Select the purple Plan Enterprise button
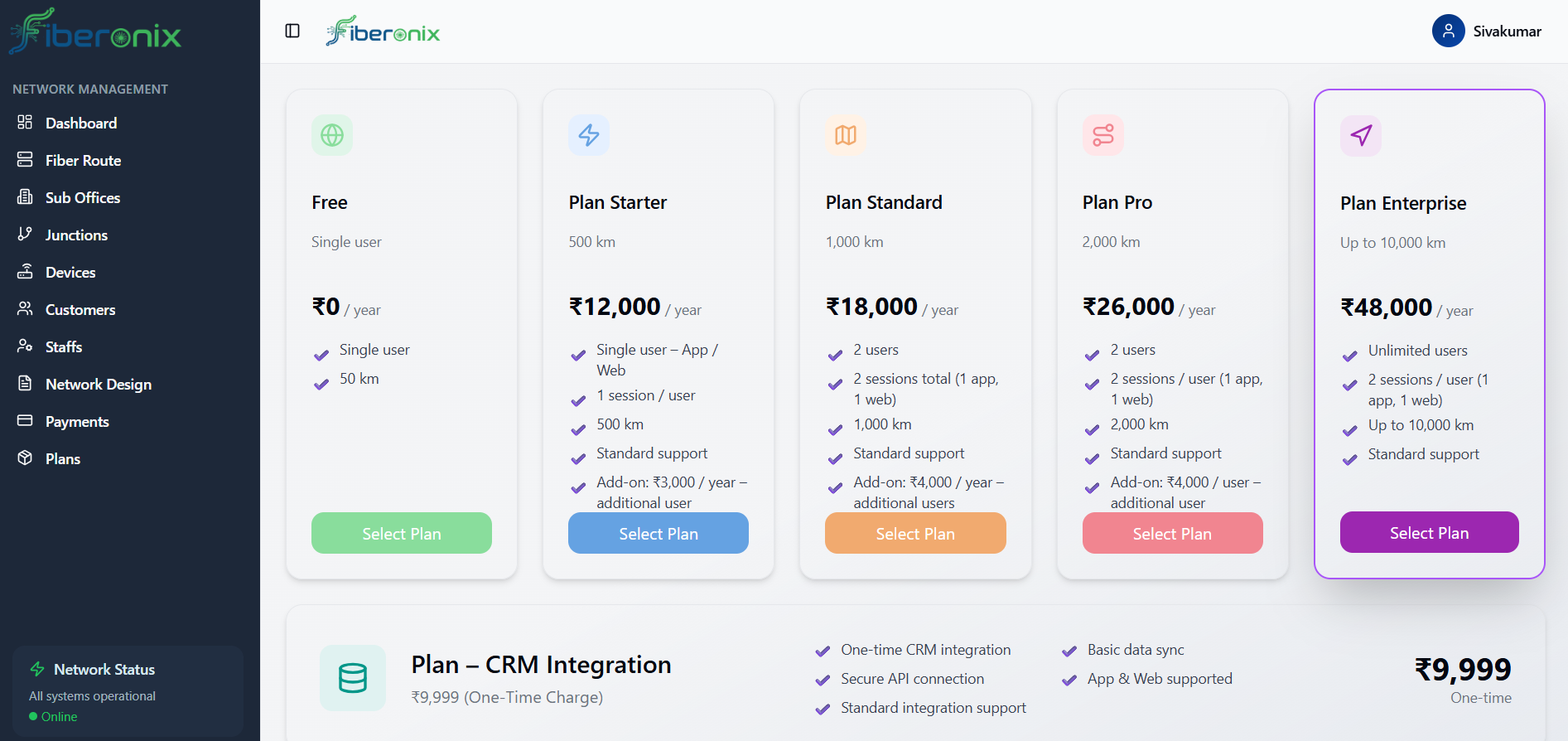Screen dimensions: 1568x741 coord(1429,533)
